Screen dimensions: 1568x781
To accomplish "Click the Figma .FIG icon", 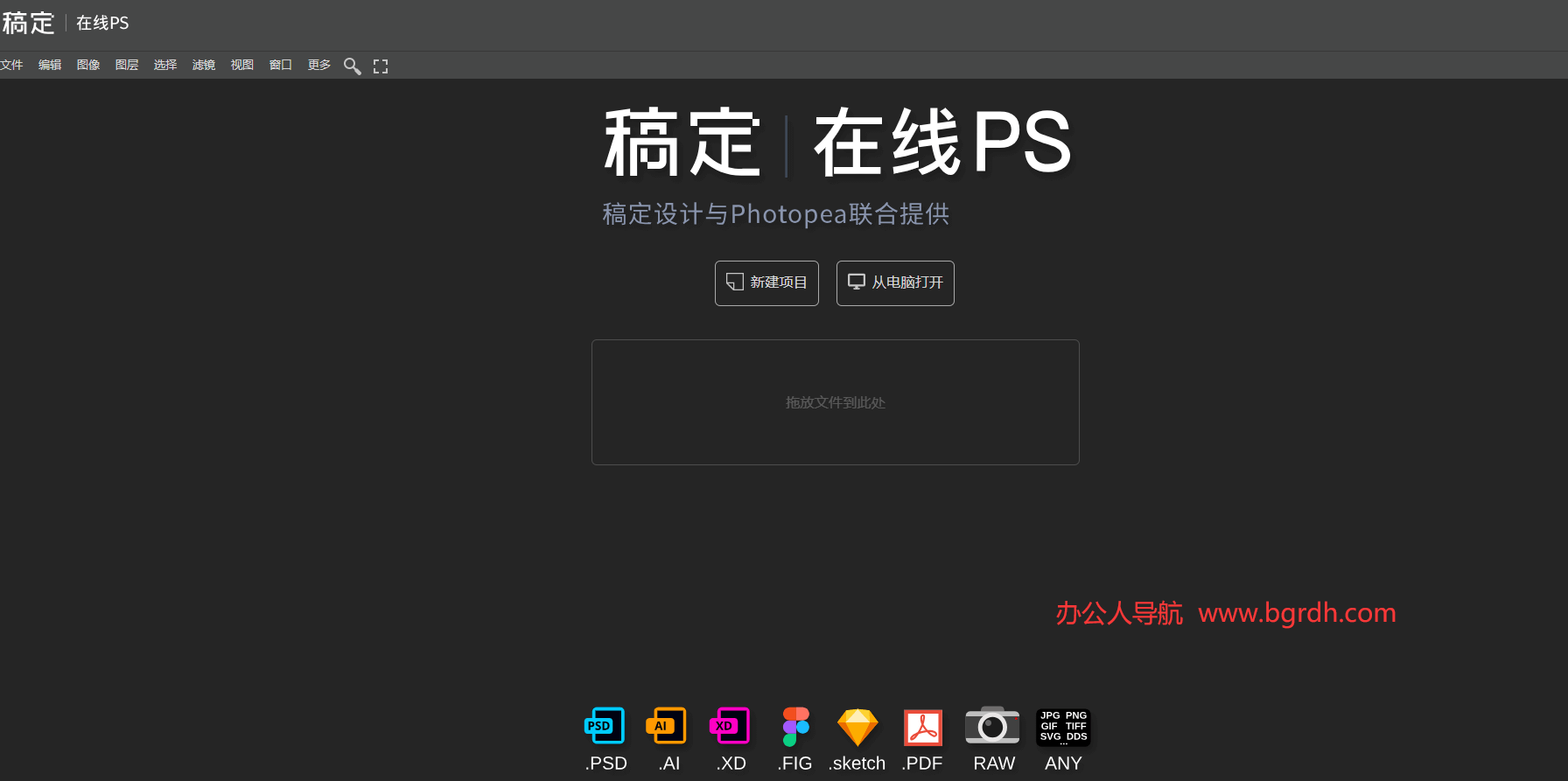I will click(x=795, y=727).
